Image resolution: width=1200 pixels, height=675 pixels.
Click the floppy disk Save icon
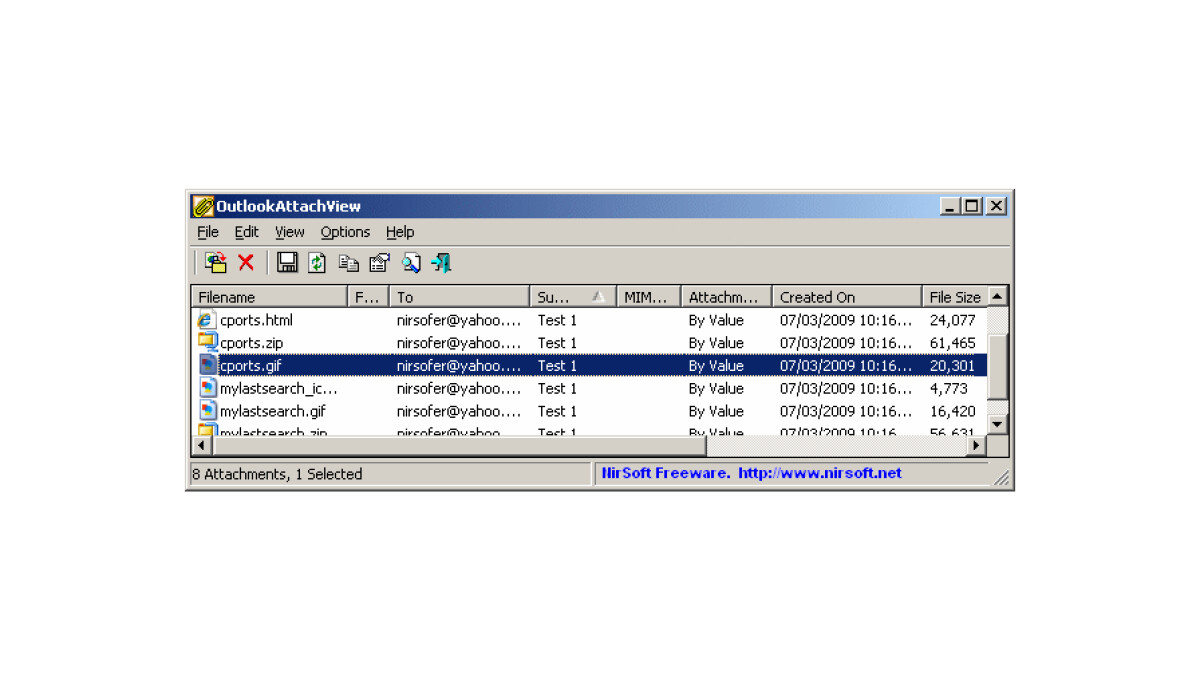point(287,263)
